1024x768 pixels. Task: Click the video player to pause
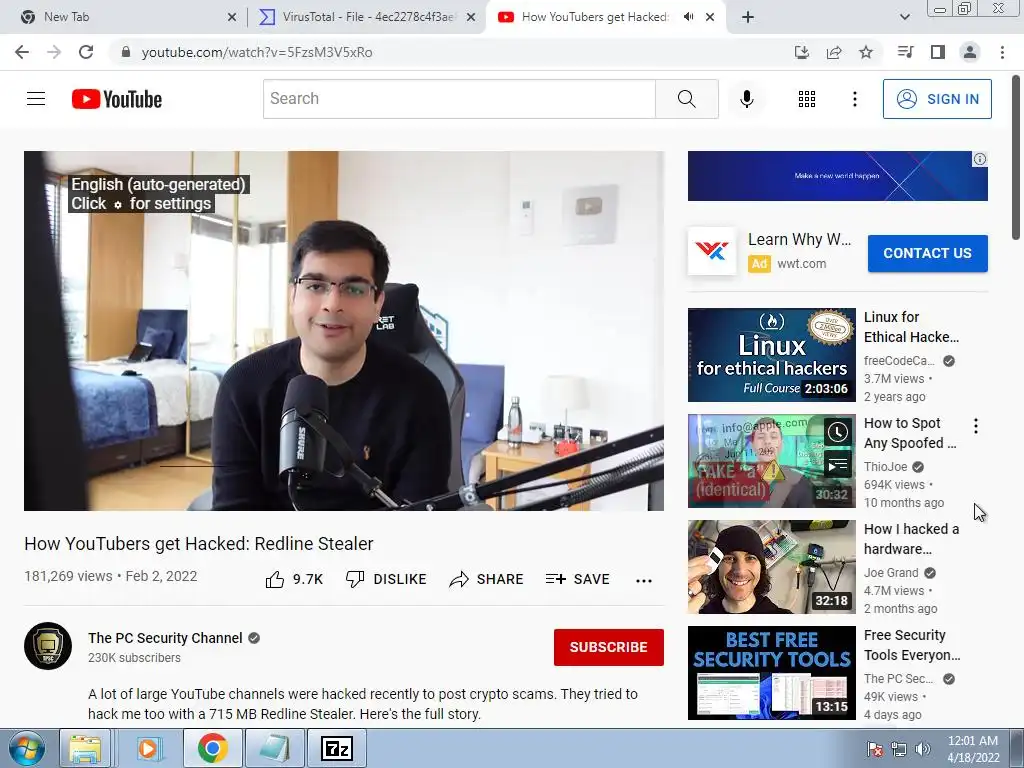click(x=344, y=331)
